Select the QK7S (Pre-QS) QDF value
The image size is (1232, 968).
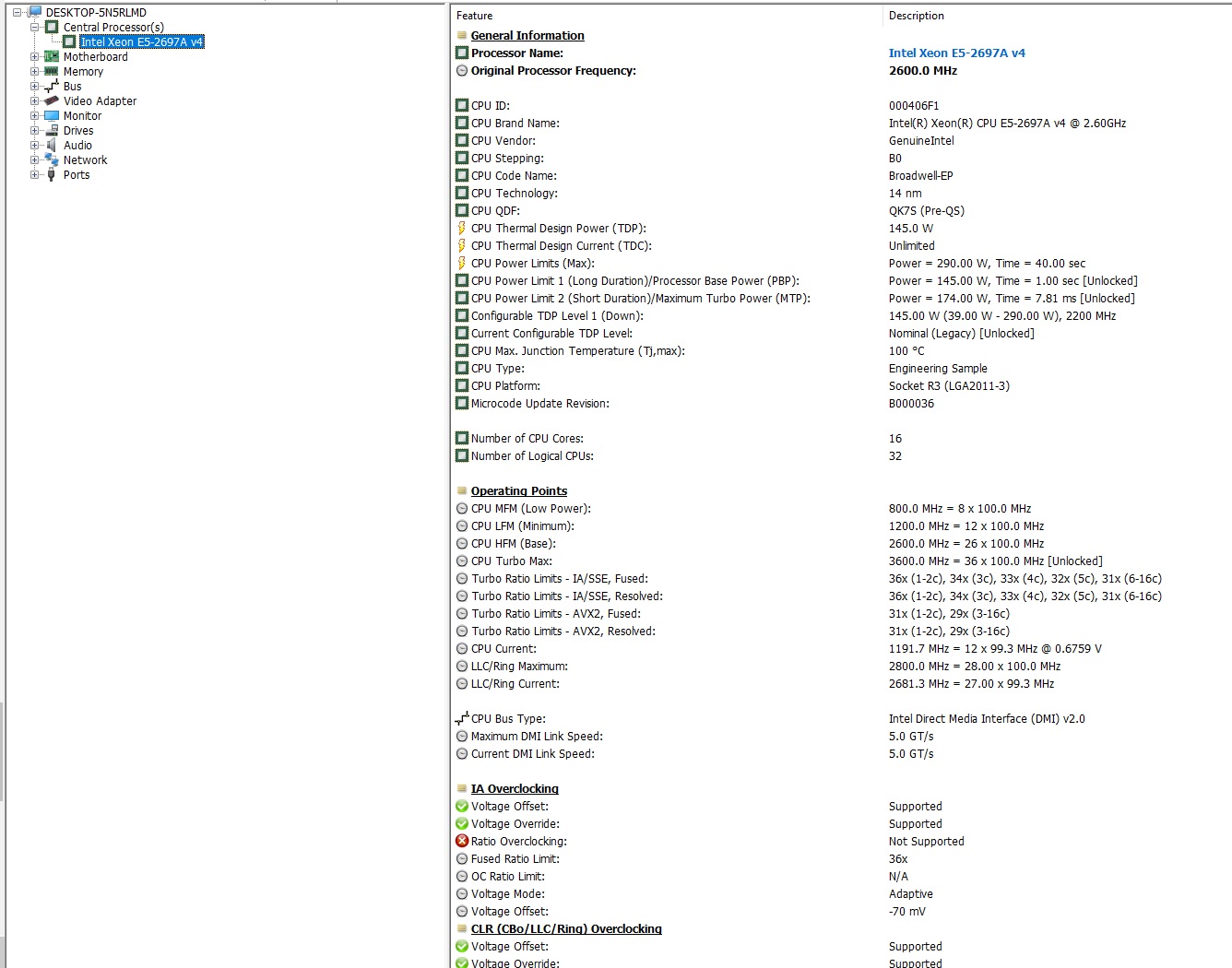[x=926, y=211]
